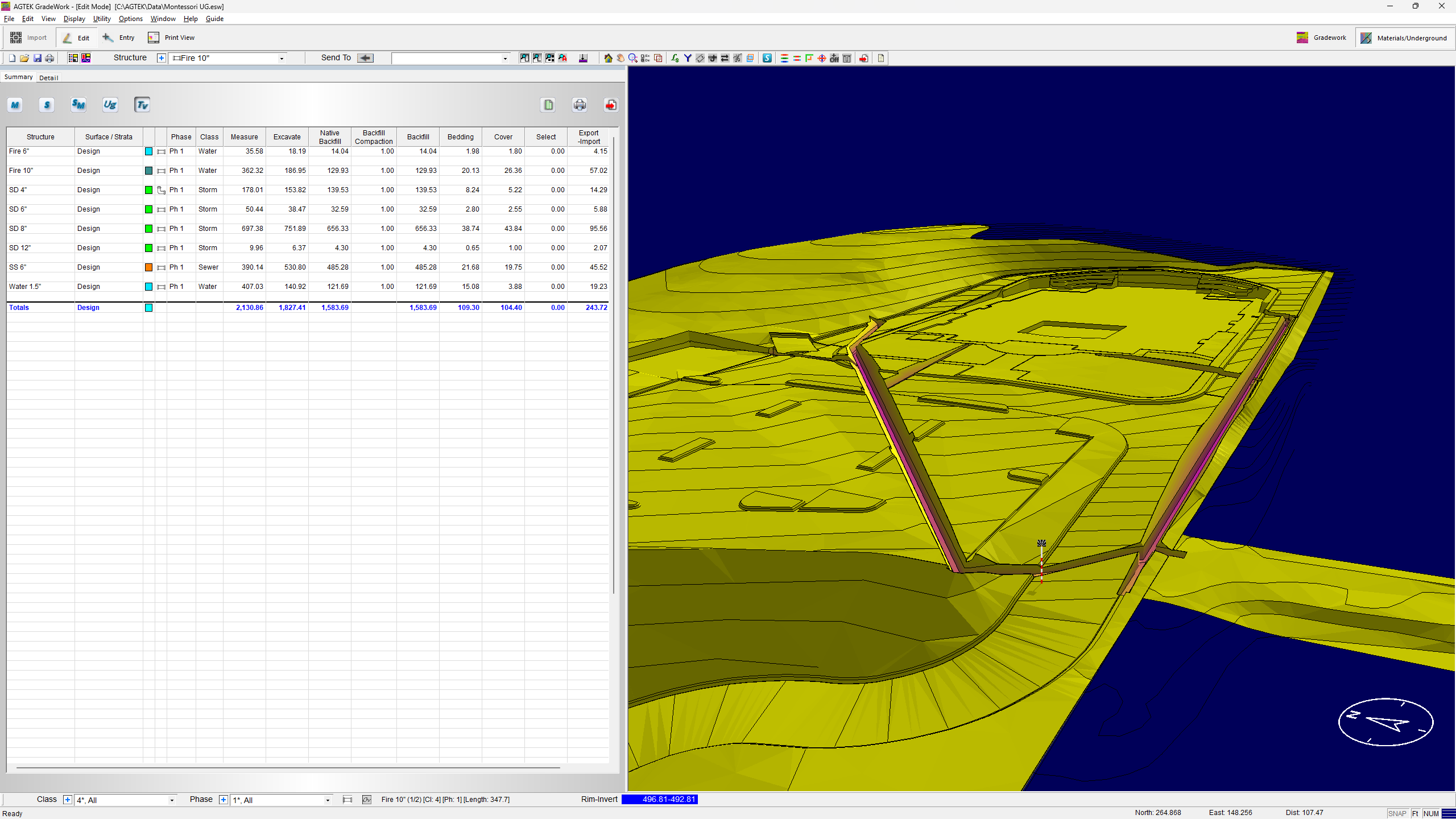Open the Structure dropdown showing Fire 10"
Viewport: 1456px width, 819px height.
tap(282, 59)
